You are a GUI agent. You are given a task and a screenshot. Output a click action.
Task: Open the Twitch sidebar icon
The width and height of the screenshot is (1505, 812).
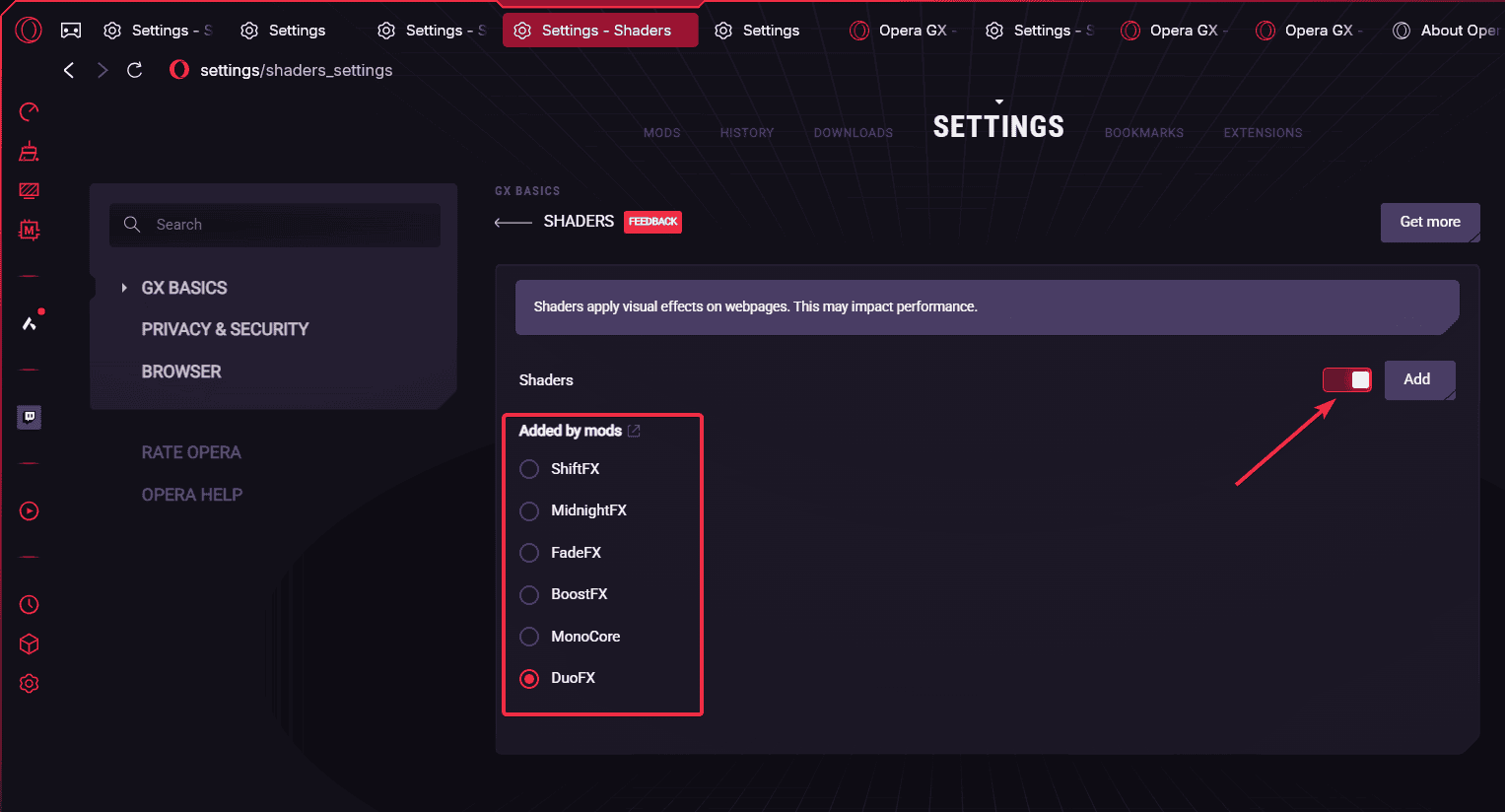(x=30, y=417)
